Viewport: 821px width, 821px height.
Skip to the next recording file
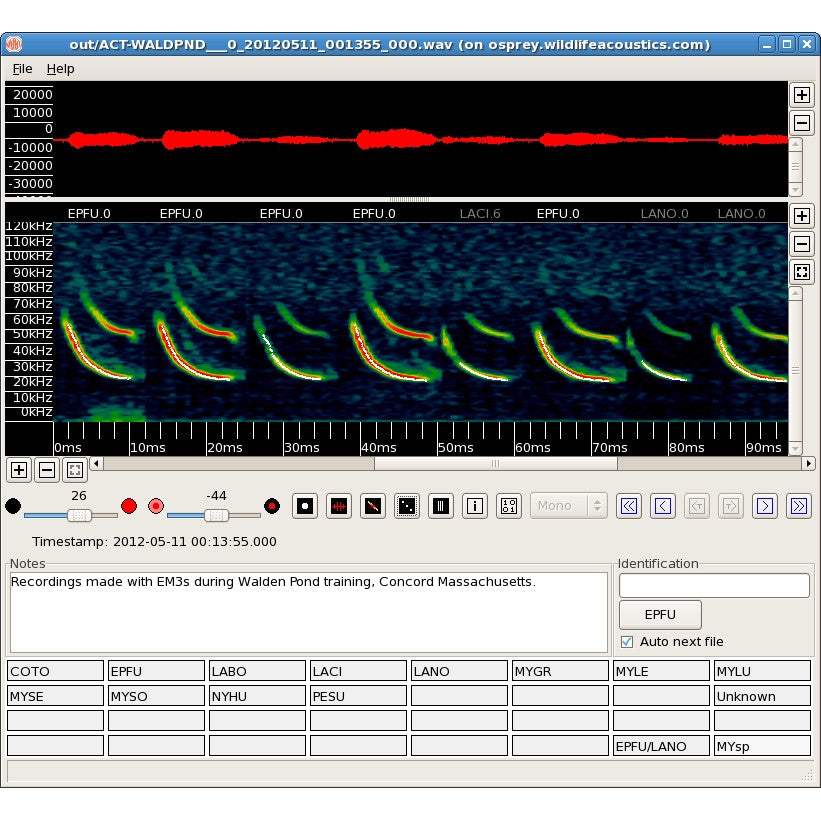point(765,506)
